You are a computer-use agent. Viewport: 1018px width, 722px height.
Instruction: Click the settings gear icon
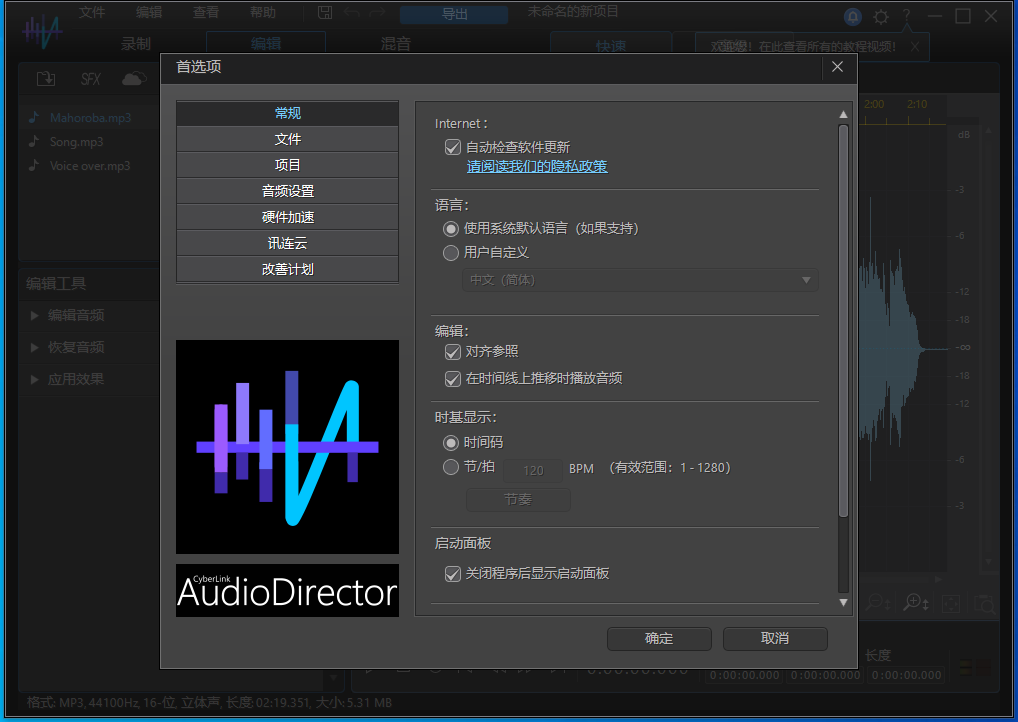coord(881,15)
